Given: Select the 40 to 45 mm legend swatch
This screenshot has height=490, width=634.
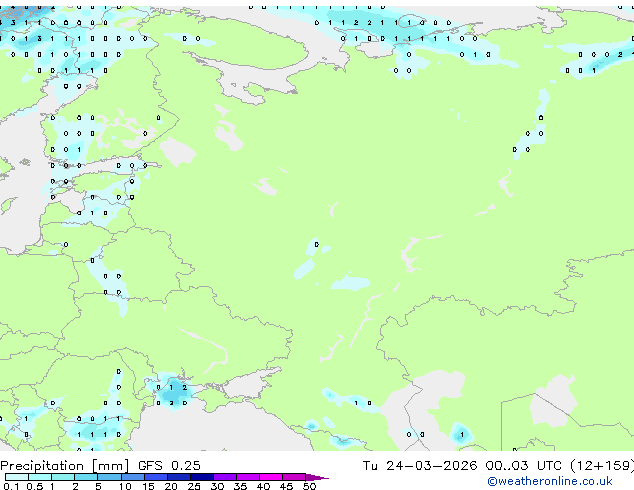Looking at the screenshot, I should [271, 477].
